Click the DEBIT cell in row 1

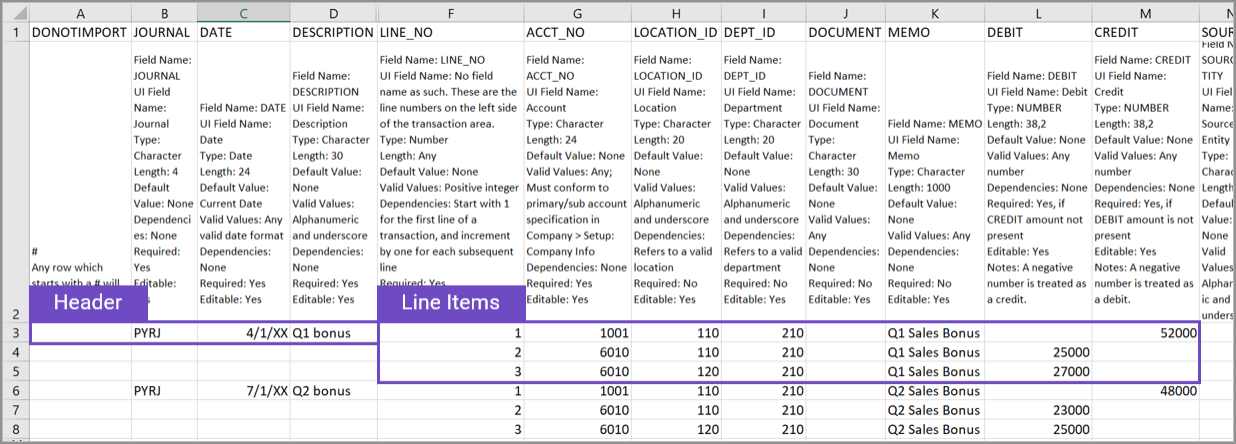1036,32
